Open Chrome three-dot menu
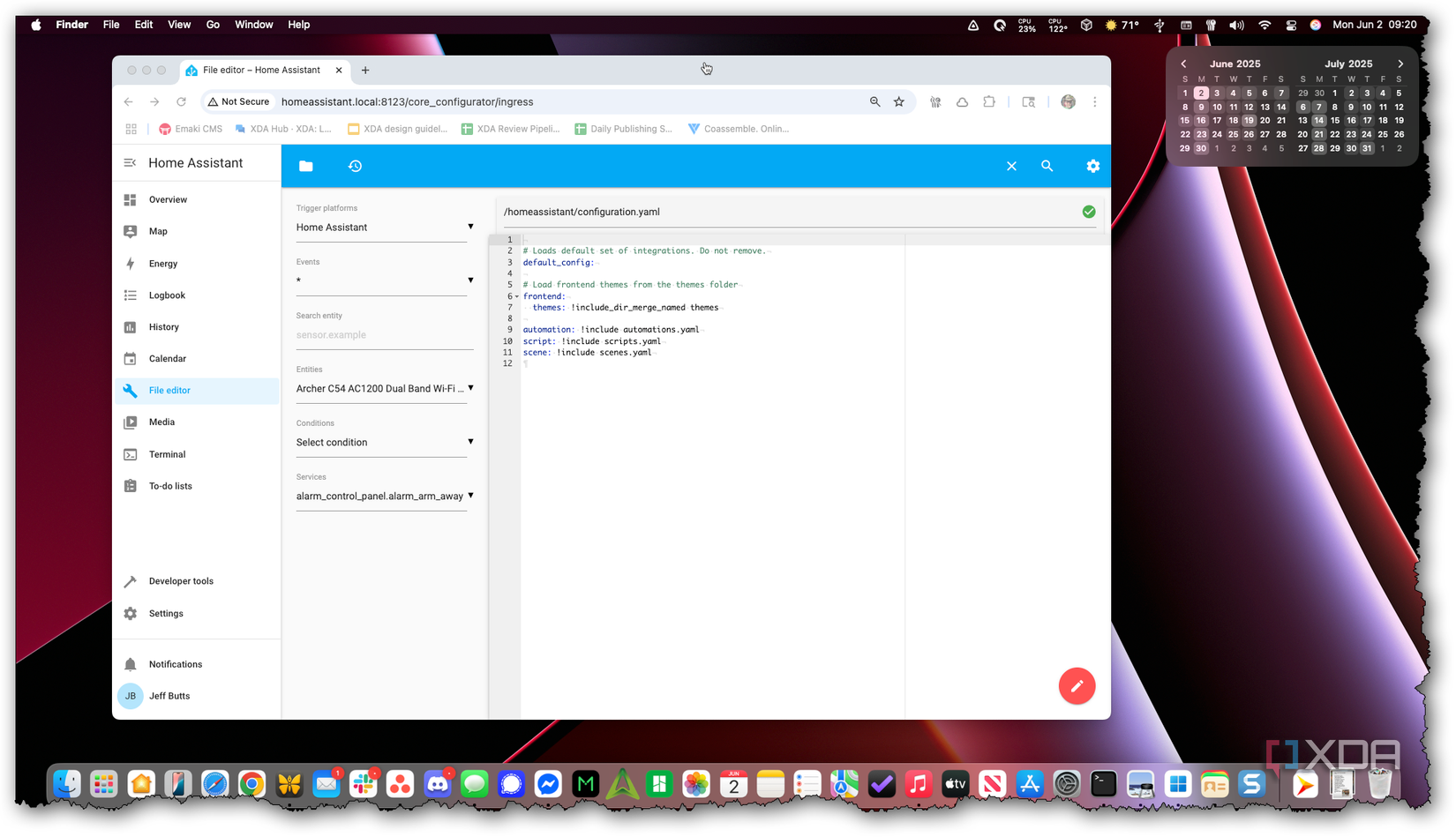1456x837 pixels. click(x=1094, y=102)
